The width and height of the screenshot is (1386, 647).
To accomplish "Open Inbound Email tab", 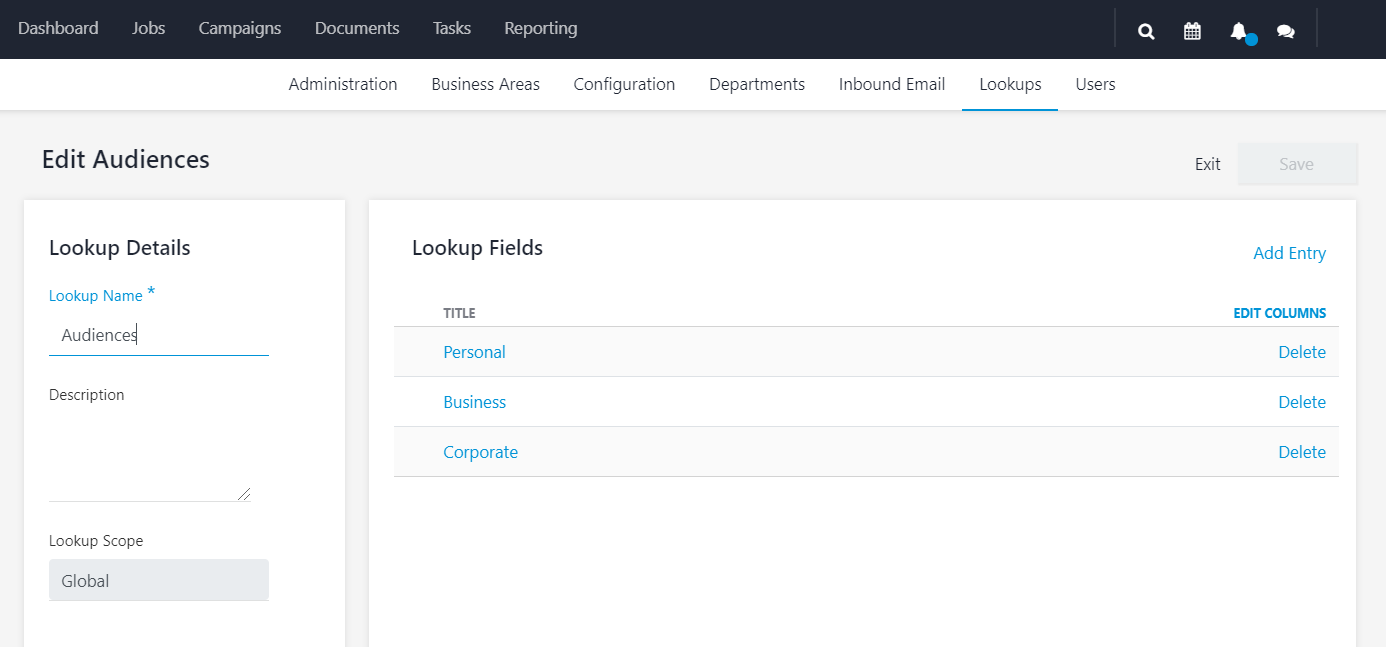I will point(892,84).
